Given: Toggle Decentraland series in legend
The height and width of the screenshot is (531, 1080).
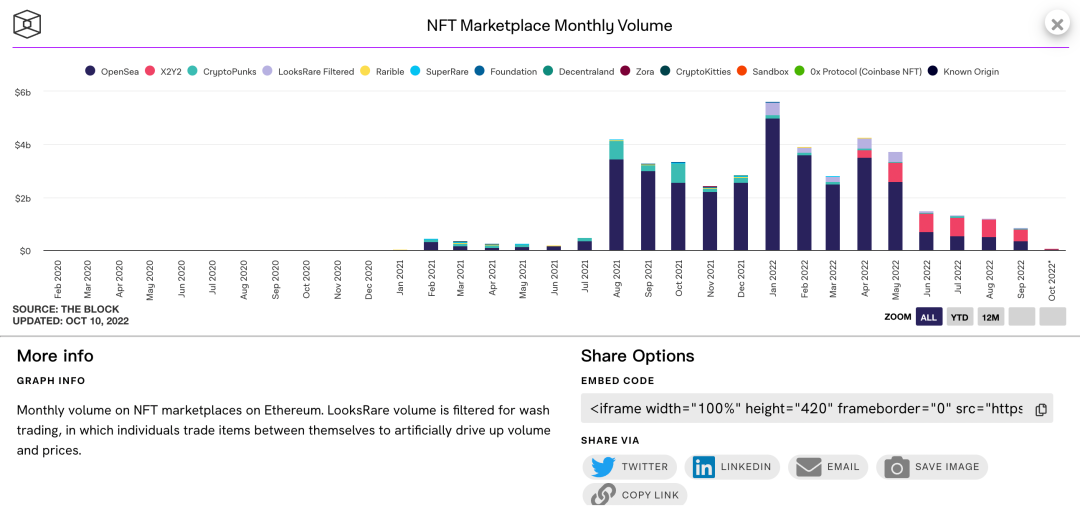Looking at the screenshot, I should (x=579, y=71).
